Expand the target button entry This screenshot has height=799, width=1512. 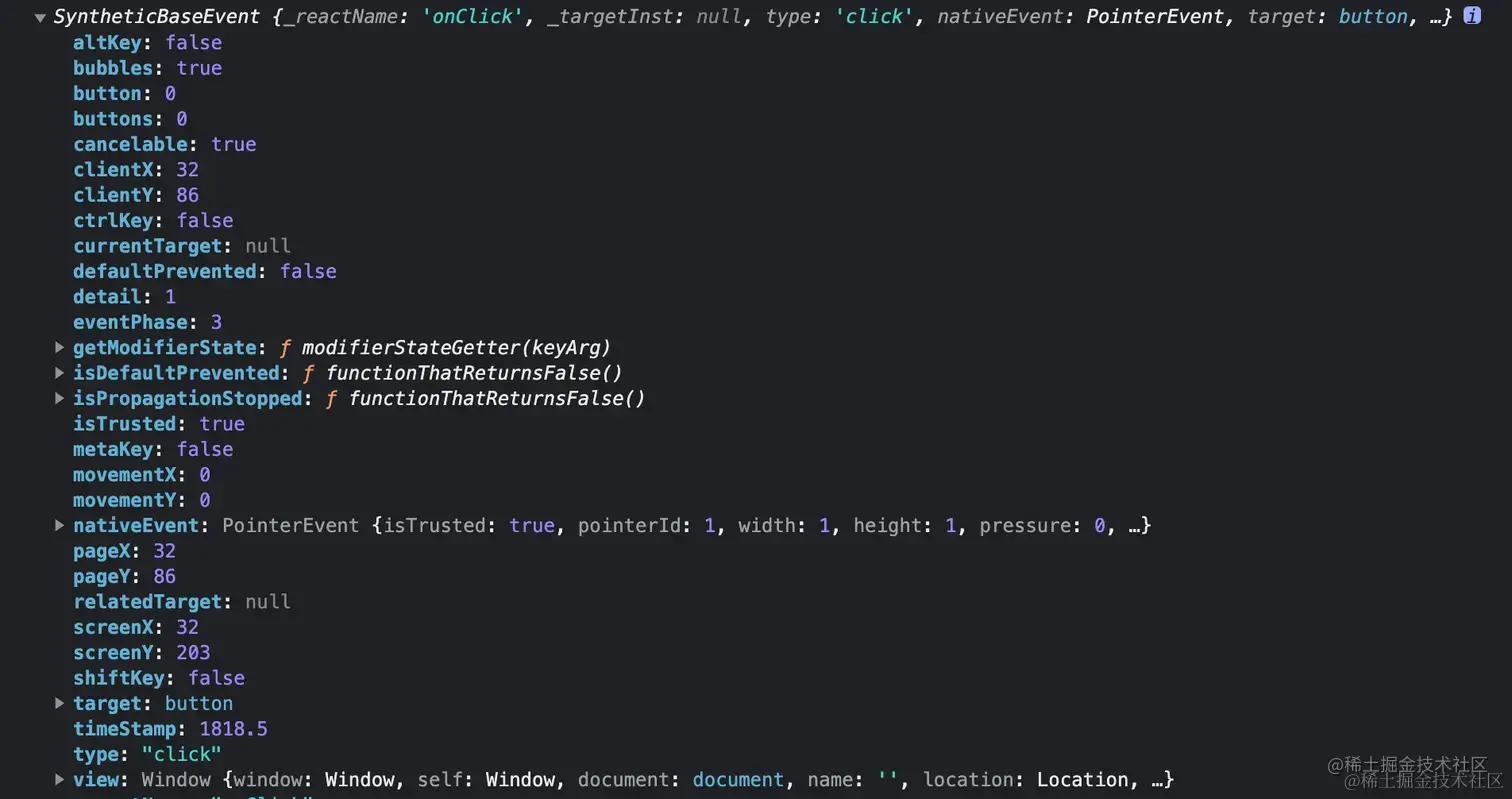60,703
